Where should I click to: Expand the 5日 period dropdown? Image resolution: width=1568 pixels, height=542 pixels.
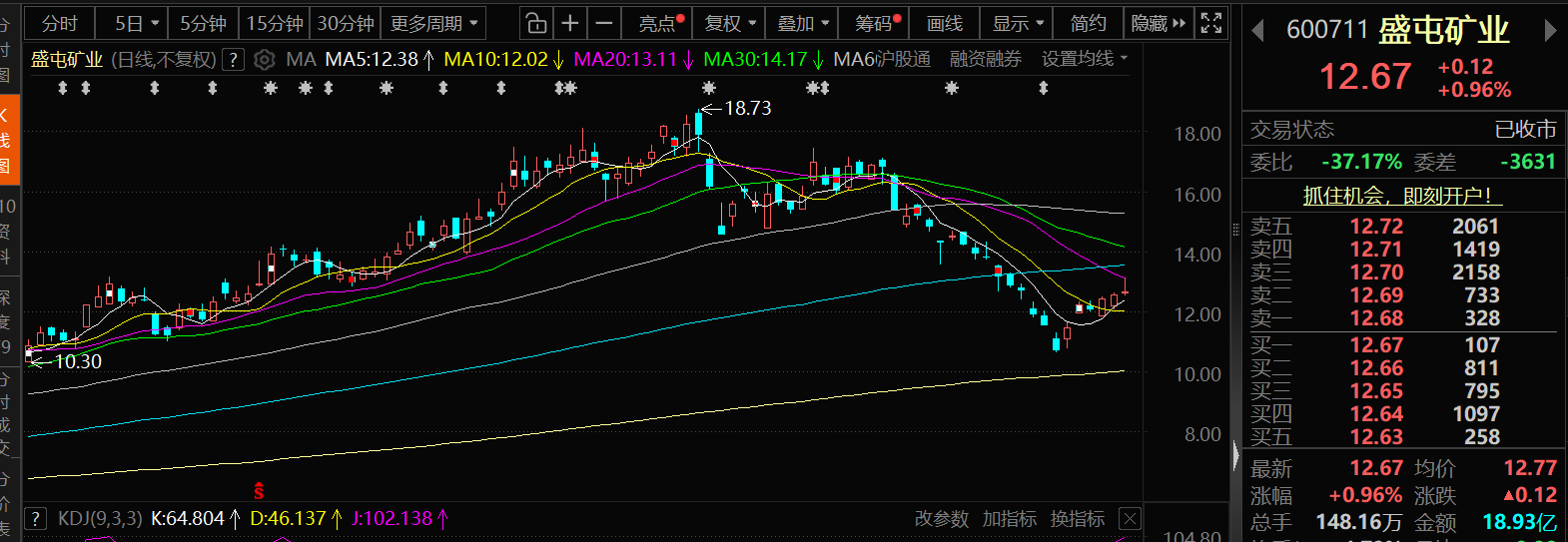(137, 23)
